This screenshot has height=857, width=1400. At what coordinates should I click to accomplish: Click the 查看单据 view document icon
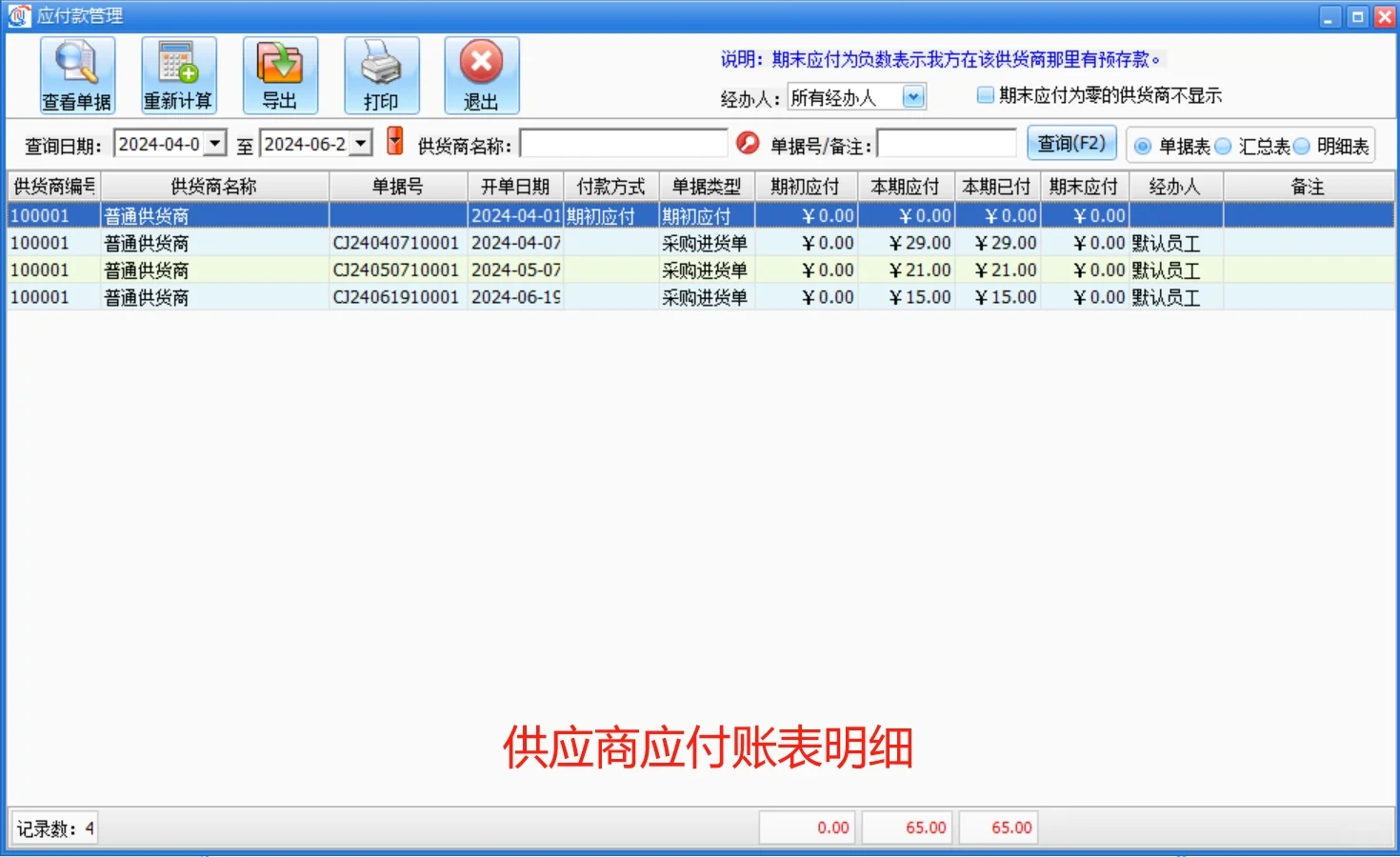click(76, 74)
